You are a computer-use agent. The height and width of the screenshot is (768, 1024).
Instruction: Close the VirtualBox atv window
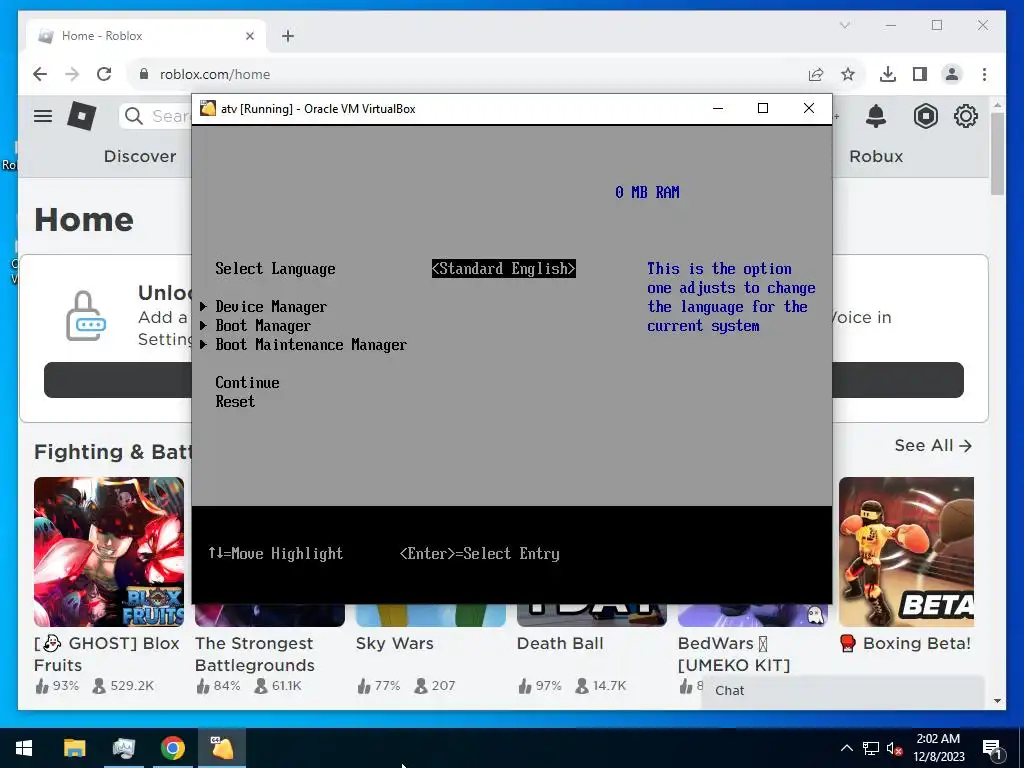click(x=808, y=108)
